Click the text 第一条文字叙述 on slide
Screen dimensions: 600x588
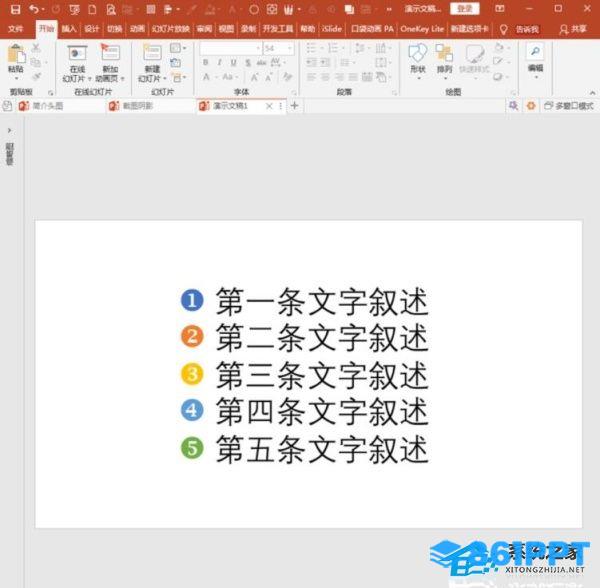[x=322, y=302]
